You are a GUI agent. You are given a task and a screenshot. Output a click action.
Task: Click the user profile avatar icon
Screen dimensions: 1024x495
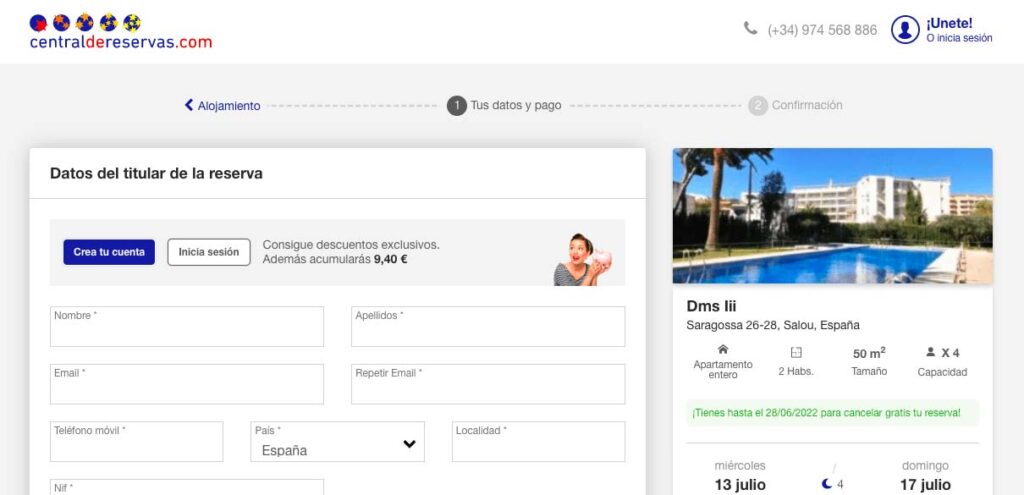tap(905, 30)
